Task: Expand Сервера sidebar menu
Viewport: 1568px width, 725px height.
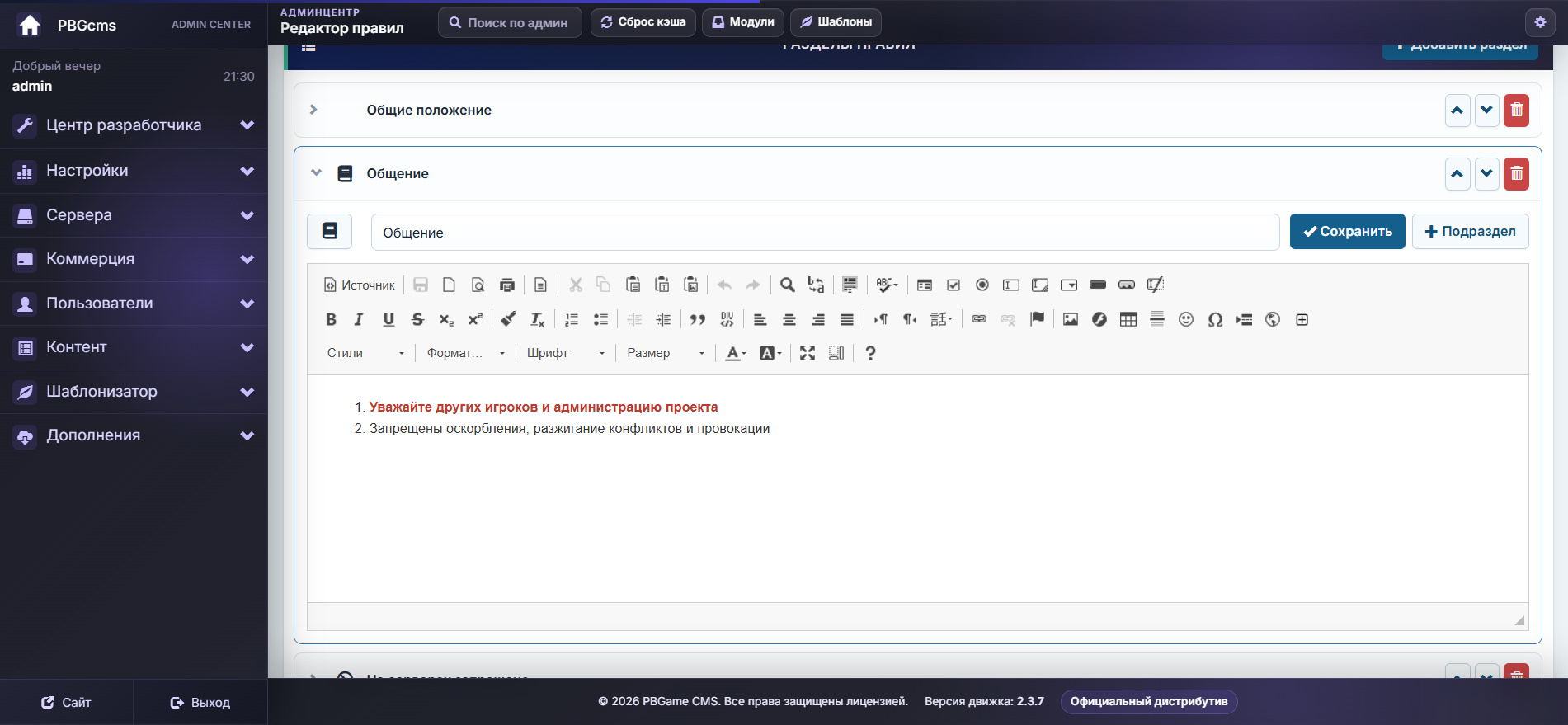Action: pos(134,215)
